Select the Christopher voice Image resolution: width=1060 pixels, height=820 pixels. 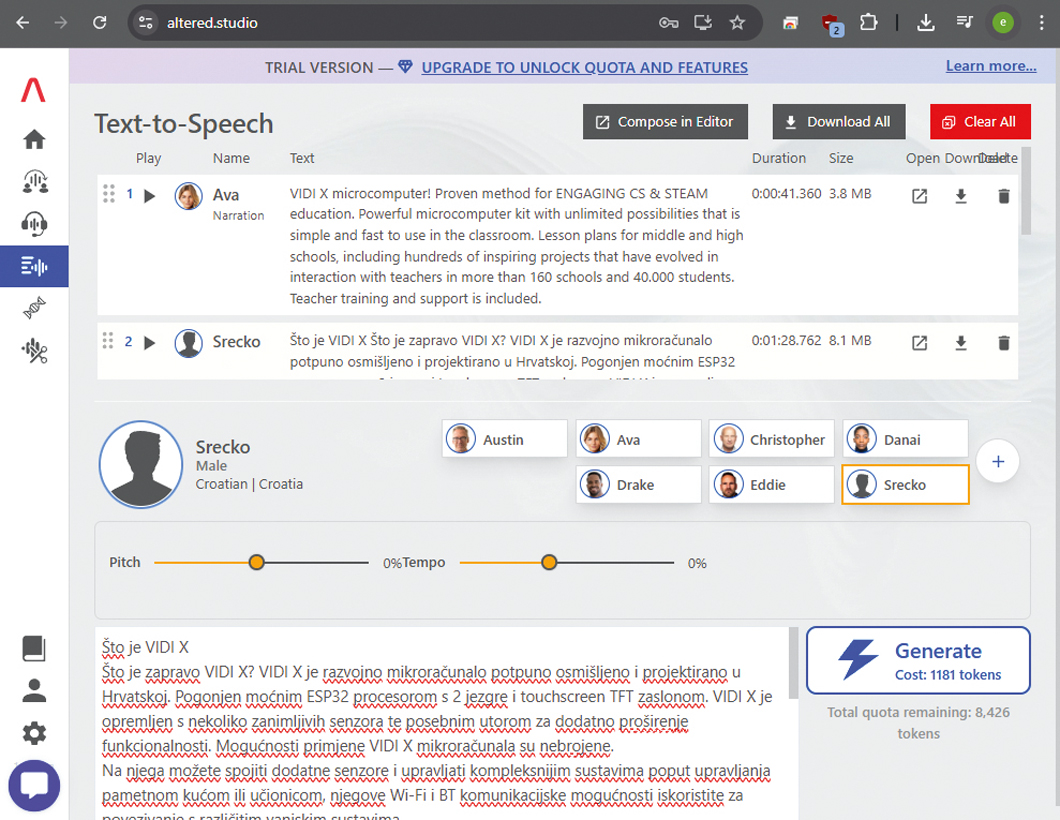[x=772, y=440]
